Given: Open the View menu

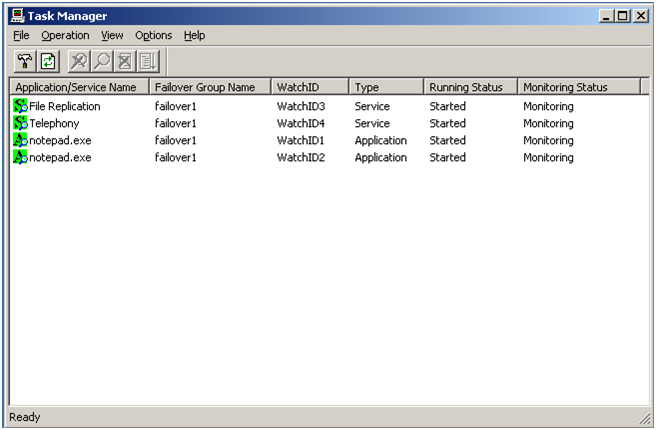Looking at the screenshot, I should coord(112,35).
